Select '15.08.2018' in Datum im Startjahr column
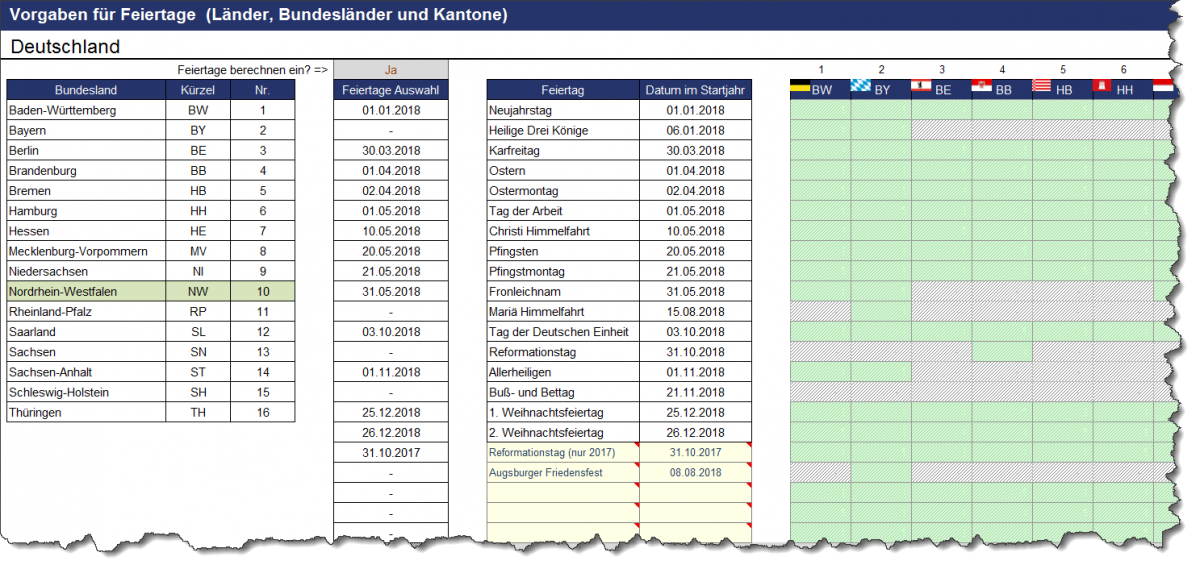This screenshot has height=569, width=1200. 695,311
